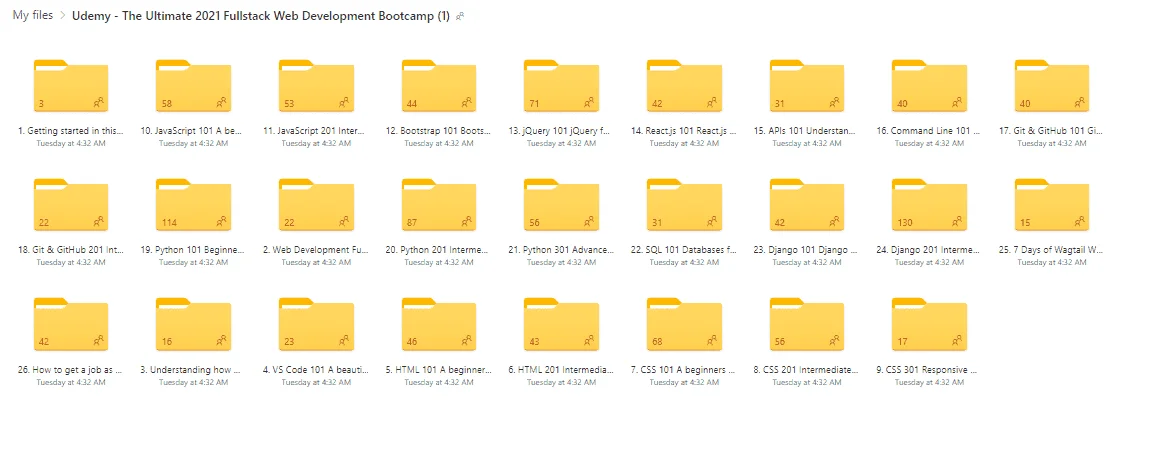Open the 4. VS Code 101 folder icon
The height and width of the screenshot is (457, 1157).
(316, 324)
